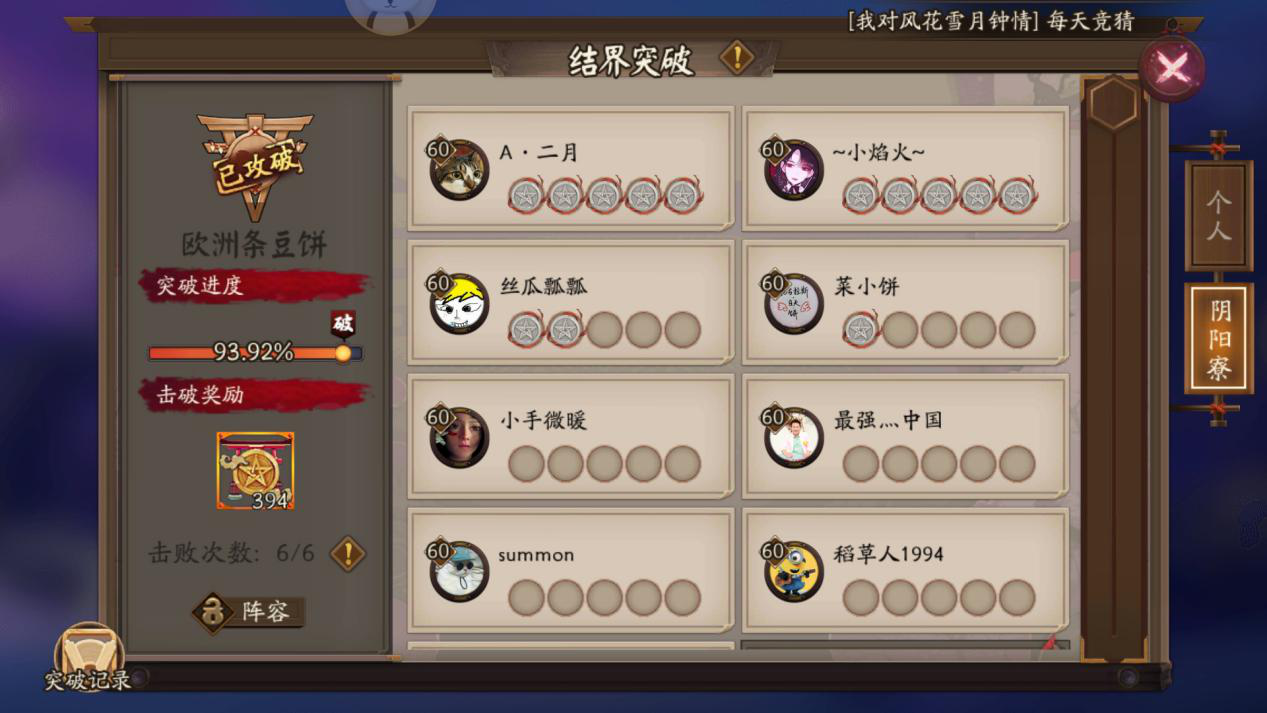Switch to the 个人 tab
This screenshot has width=1267, height=713.
pyautogui.click(x=1219, y=216)
